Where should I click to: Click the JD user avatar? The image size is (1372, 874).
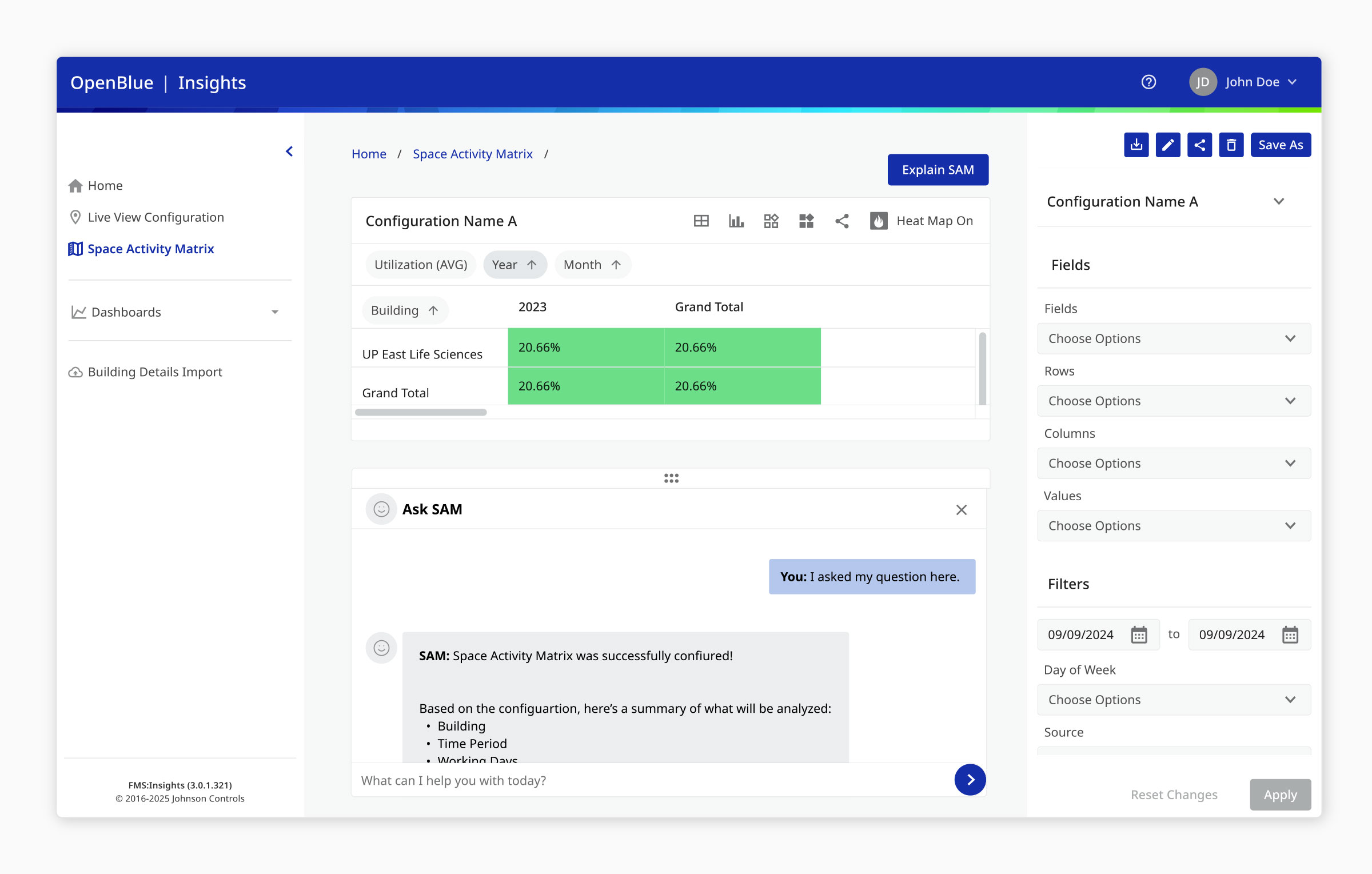(1203, 82)
